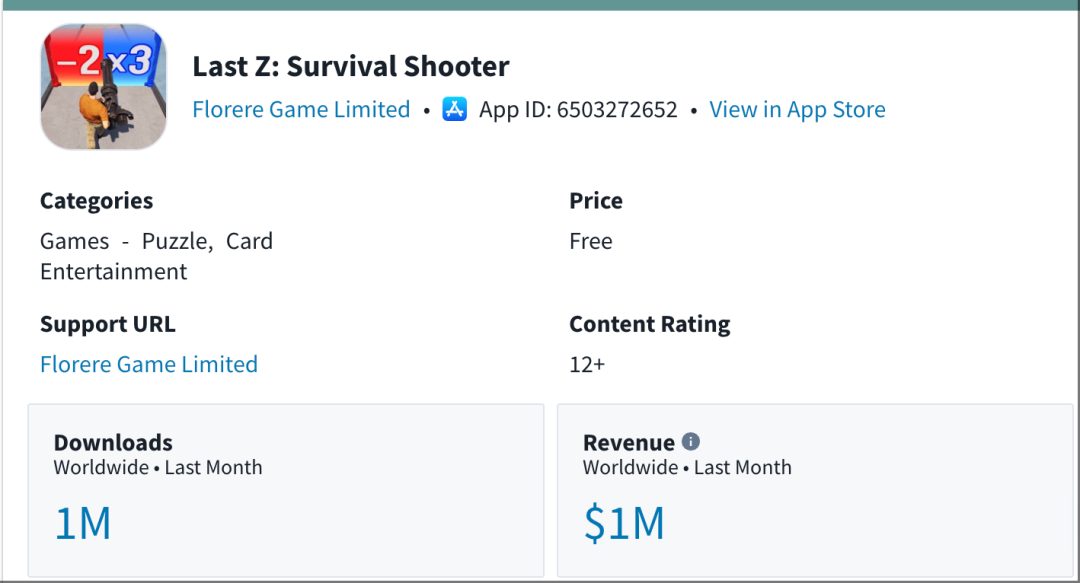The height and width of the screenshot is (583, 1080).
Task: Click the Price heading
Action: coord(596,201)
